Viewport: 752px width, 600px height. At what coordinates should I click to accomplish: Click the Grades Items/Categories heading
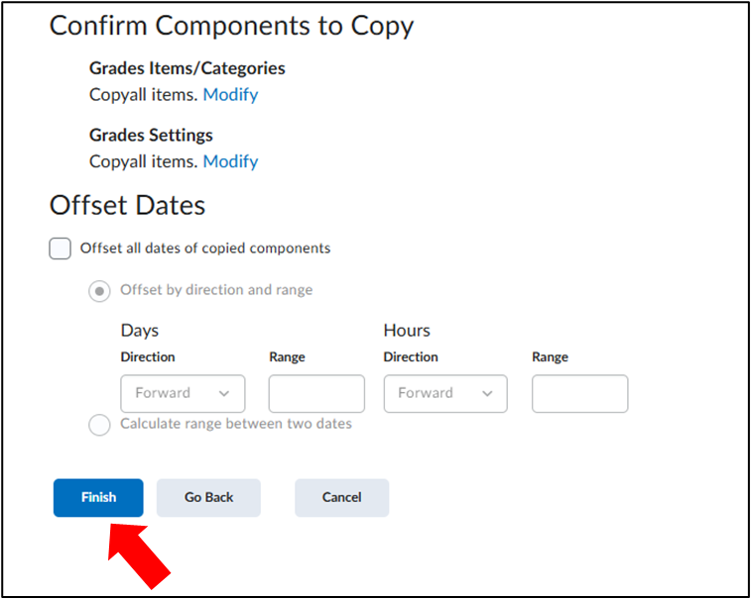[x=187, y=68]
